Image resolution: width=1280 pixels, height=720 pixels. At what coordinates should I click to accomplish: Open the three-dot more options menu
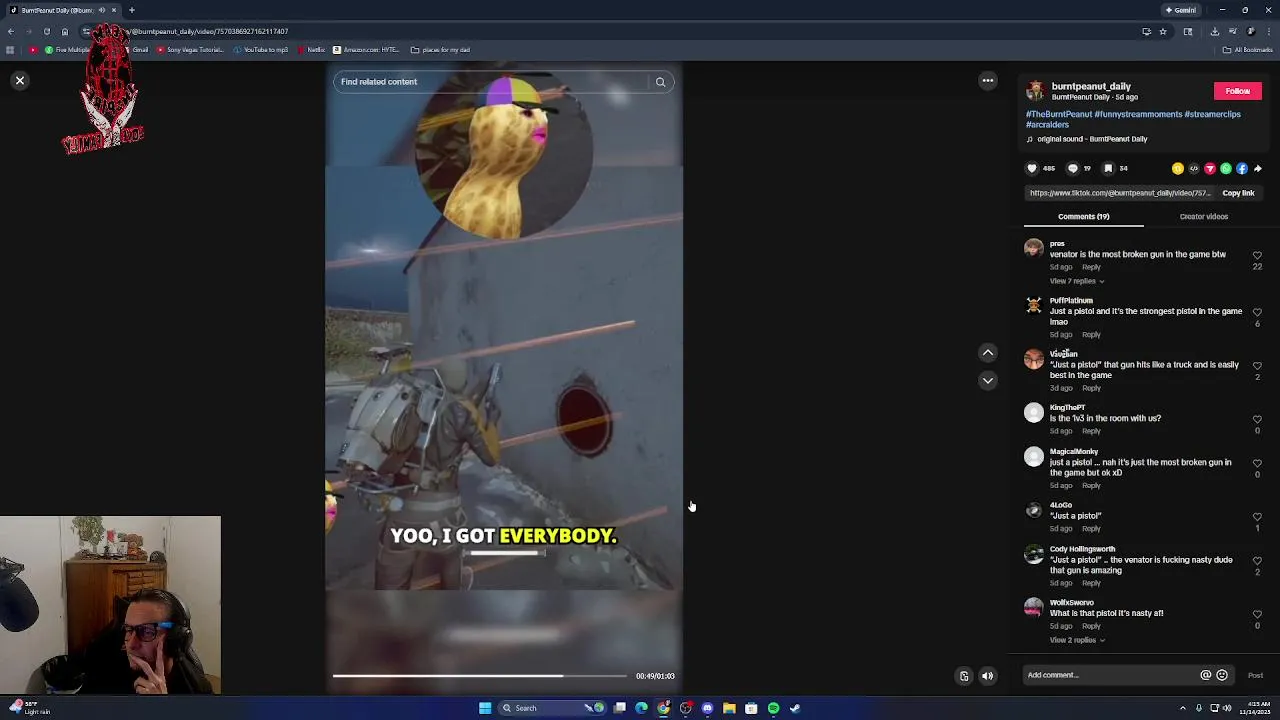click(987, 80)
